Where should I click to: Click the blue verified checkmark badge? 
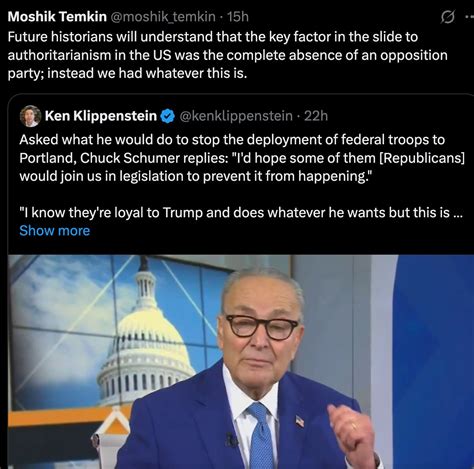[x=168, y=116]
